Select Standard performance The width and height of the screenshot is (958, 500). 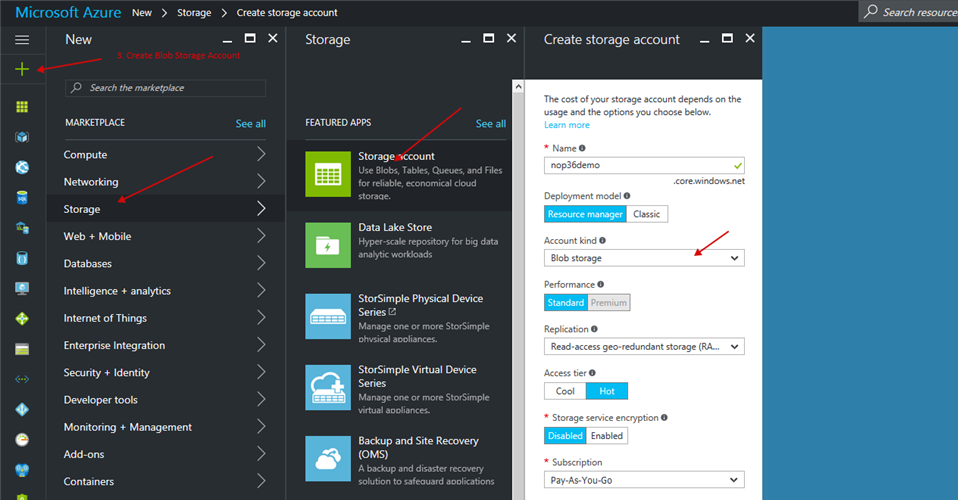click(566, 303)
